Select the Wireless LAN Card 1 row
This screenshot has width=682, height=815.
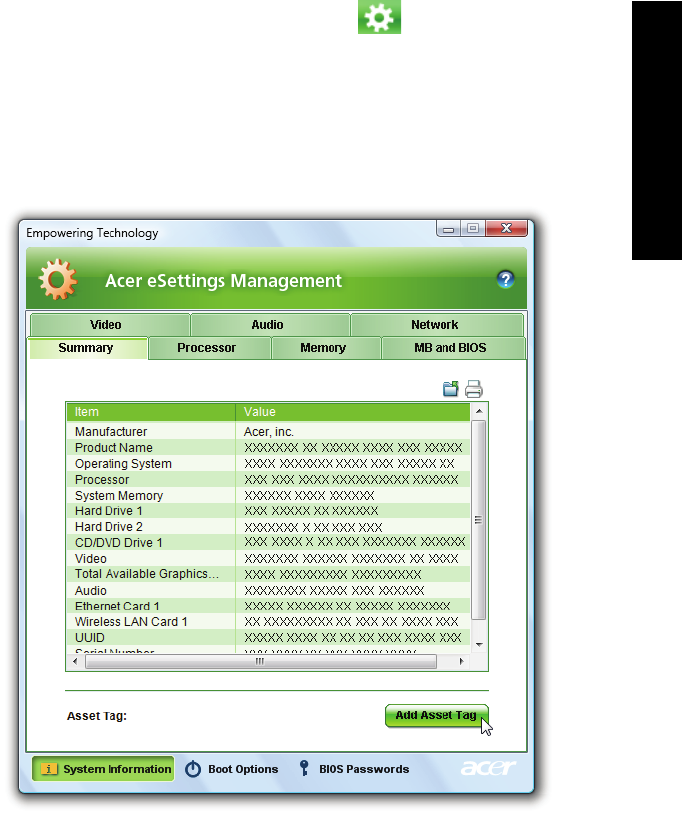coord(268,622)
